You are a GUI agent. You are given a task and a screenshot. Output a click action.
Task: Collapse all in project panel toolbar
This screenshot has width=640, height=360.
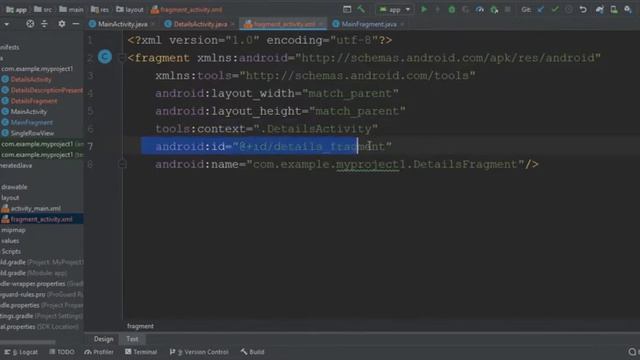tap(44, 24)
